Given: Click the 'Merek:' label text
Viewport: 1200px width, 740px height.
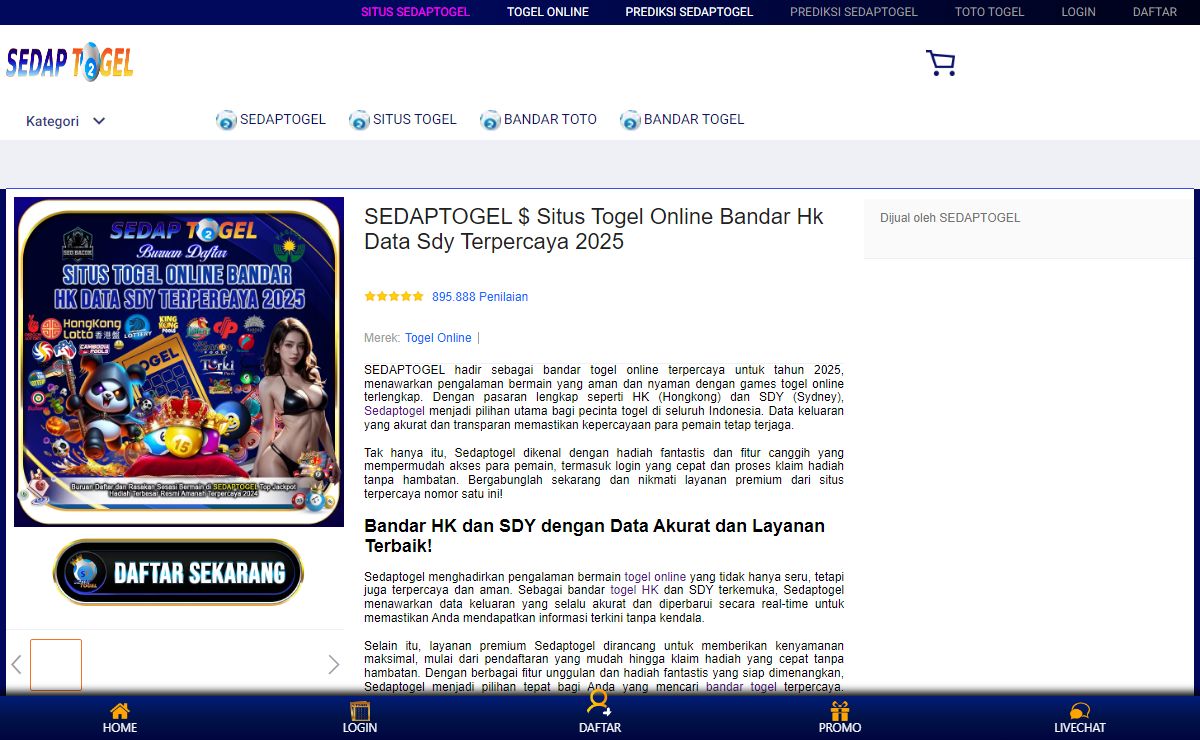Looking at the screenshot, I should pos(382,338).
